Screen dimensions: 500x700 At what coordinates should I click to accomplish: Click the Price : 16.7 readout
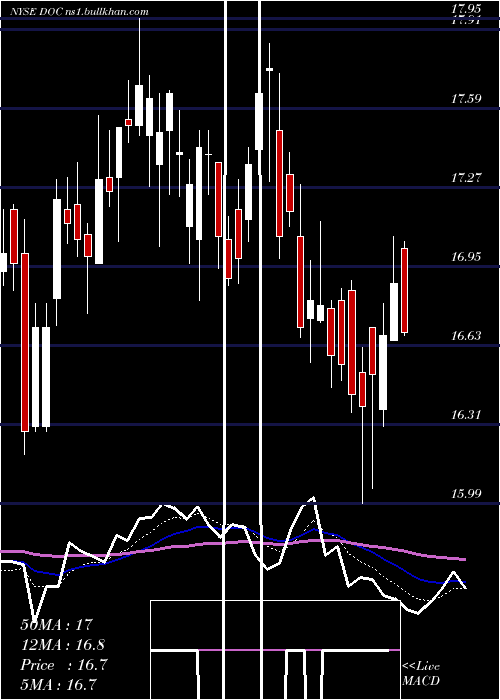(64, 665)
